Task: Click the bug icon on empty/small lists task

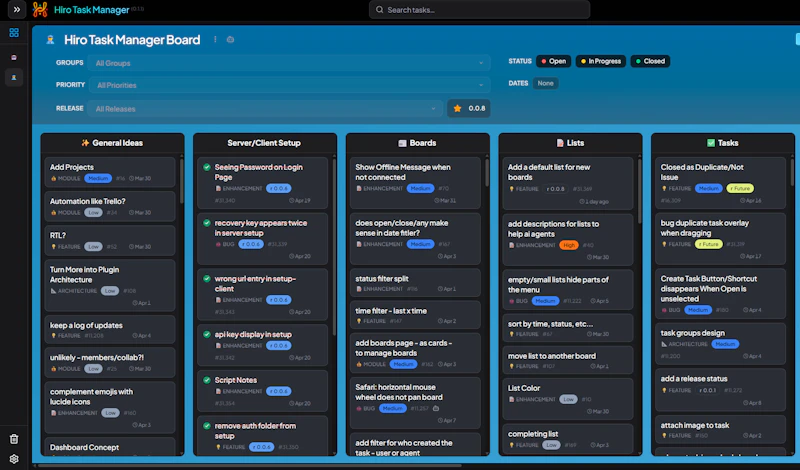Action: tap(512, 301)
